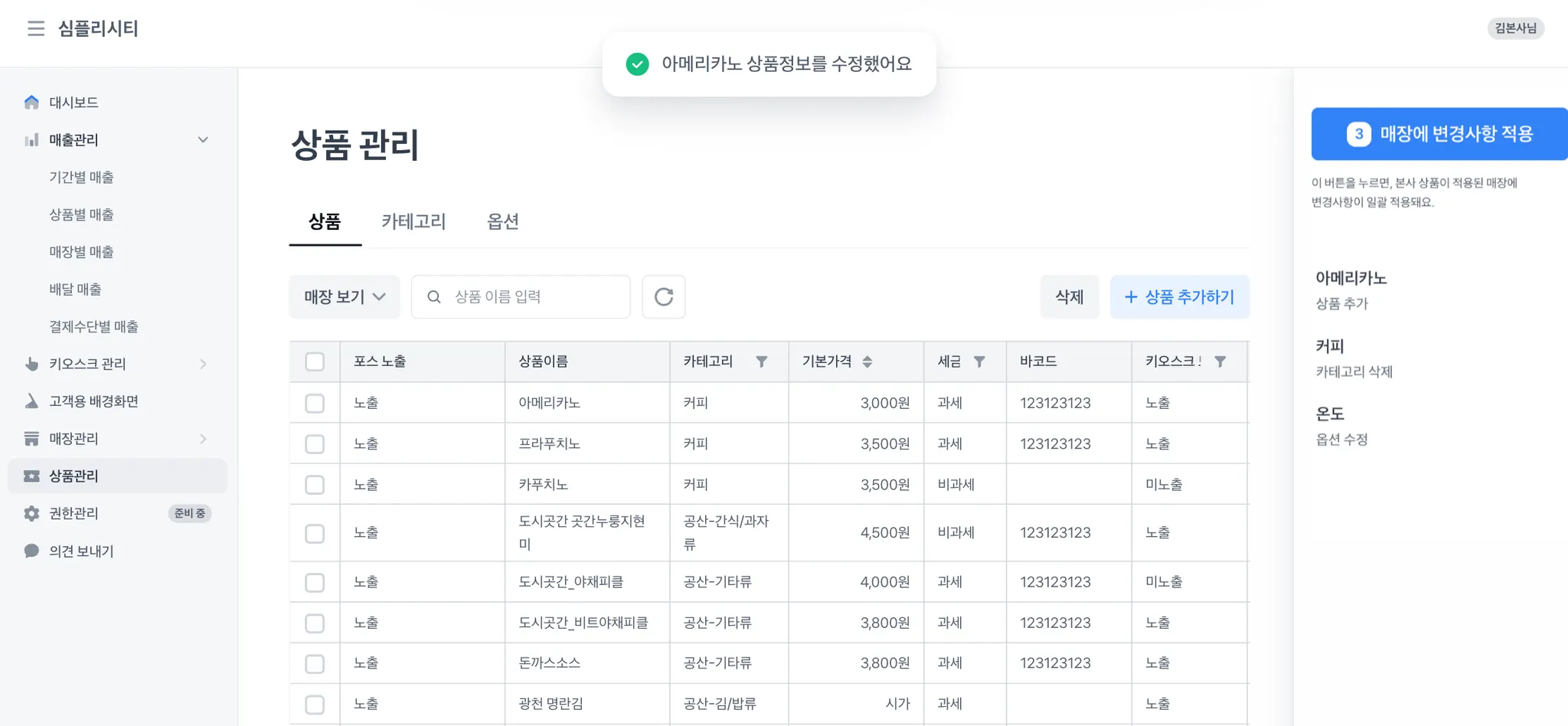Toggle the select-all header checkbox
Image resolution: width=1568 pixels, height=726 pixels.
point(315,361)
